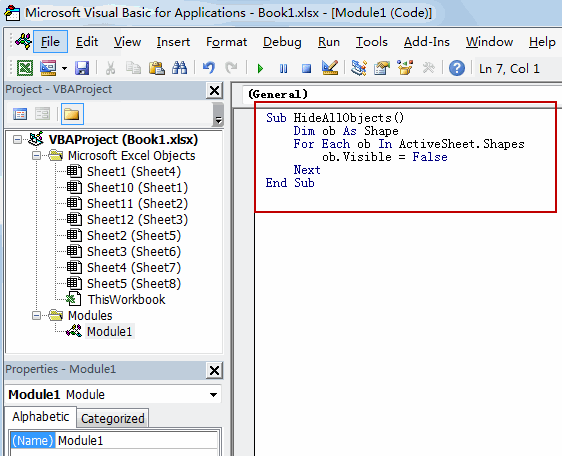Click the (Name) property value Module1
This screenshot has height=456, width=562.
click(x=136, y=441)
